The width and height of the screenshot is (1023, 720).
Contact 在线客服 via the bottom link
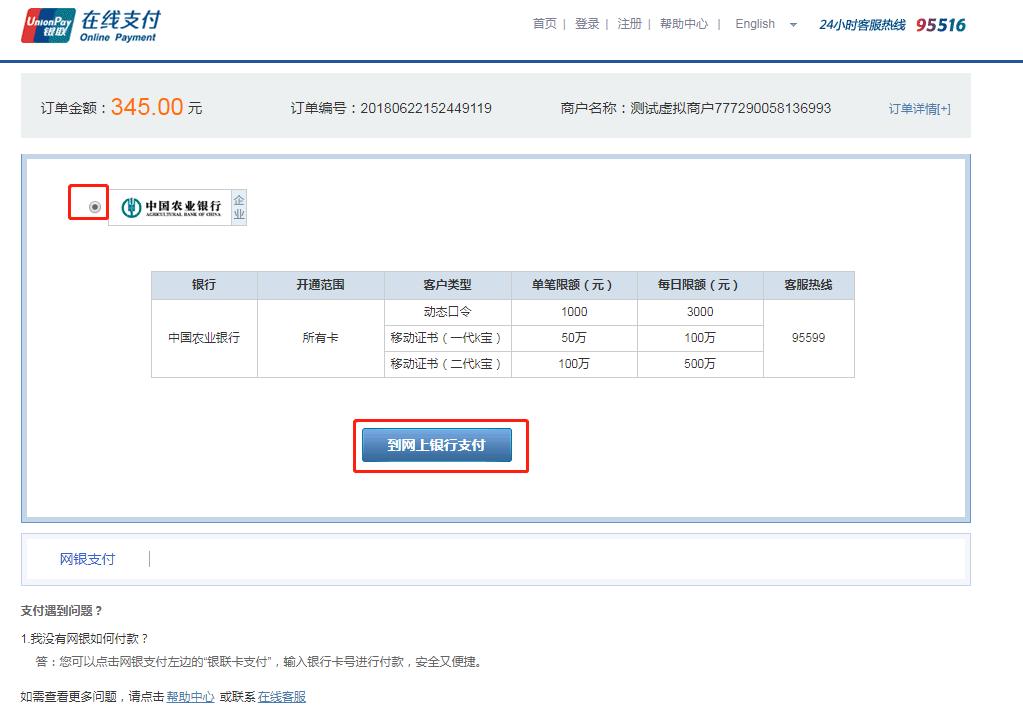click(282, 697)
